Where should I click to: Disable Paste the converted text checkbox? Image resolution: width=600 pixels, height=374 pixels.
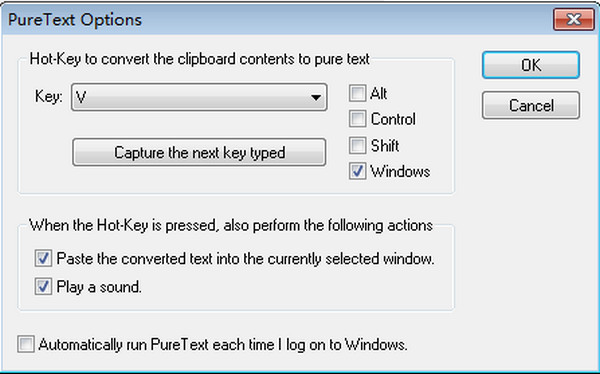tap(43, 258)
